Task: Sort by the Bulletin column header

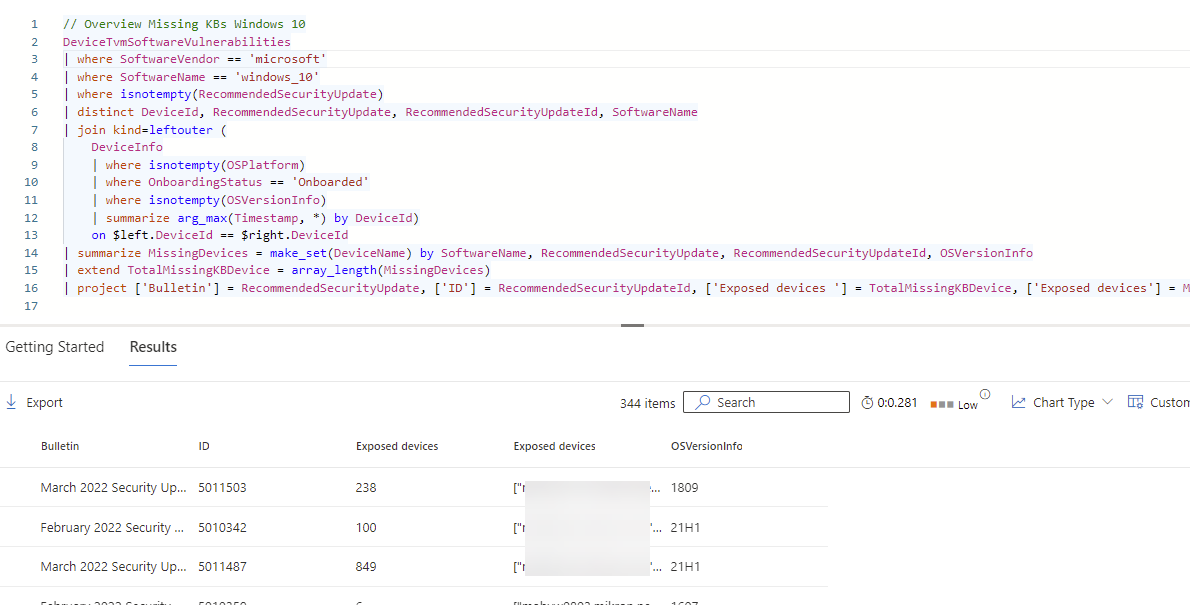Action: (60, 446)
